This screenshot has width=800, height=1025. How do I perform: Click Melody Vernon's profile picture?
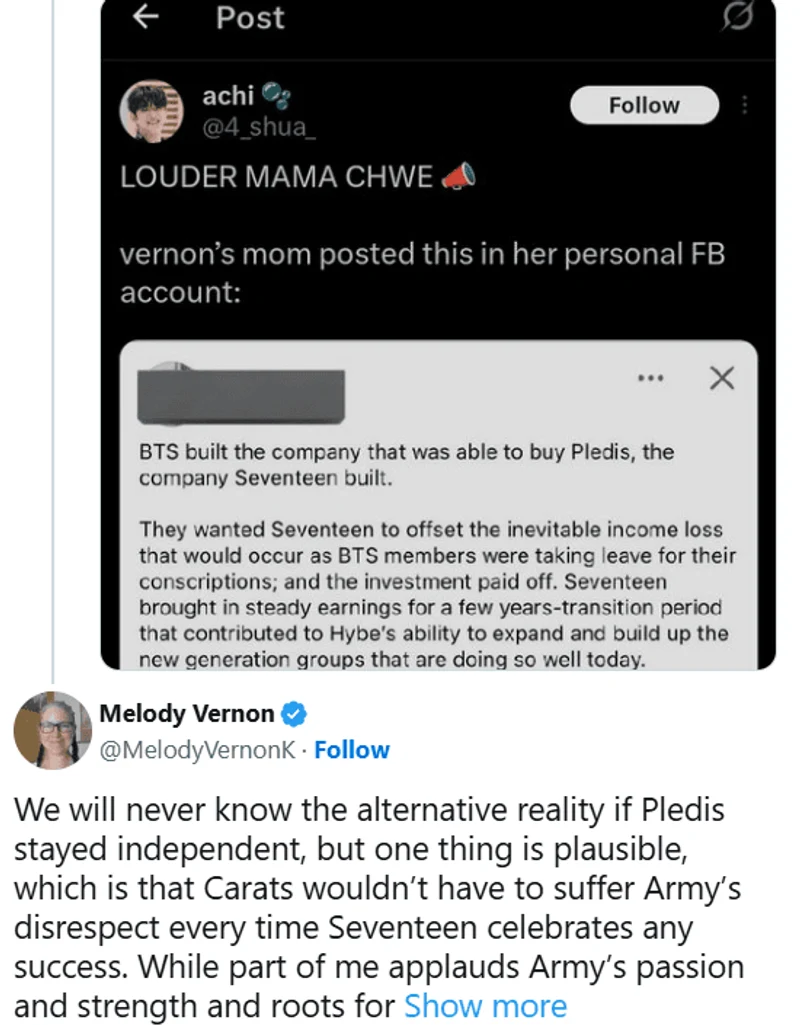point(51,730)
